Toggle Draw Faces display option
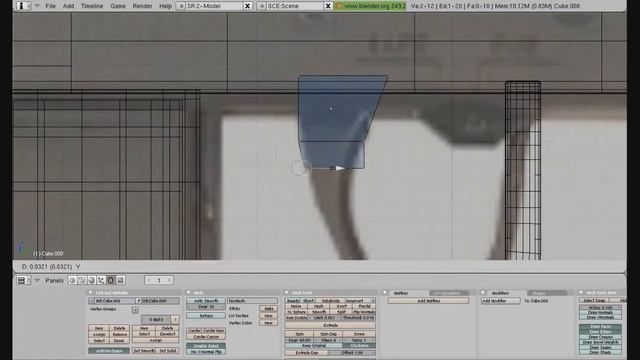 point(600,327)
